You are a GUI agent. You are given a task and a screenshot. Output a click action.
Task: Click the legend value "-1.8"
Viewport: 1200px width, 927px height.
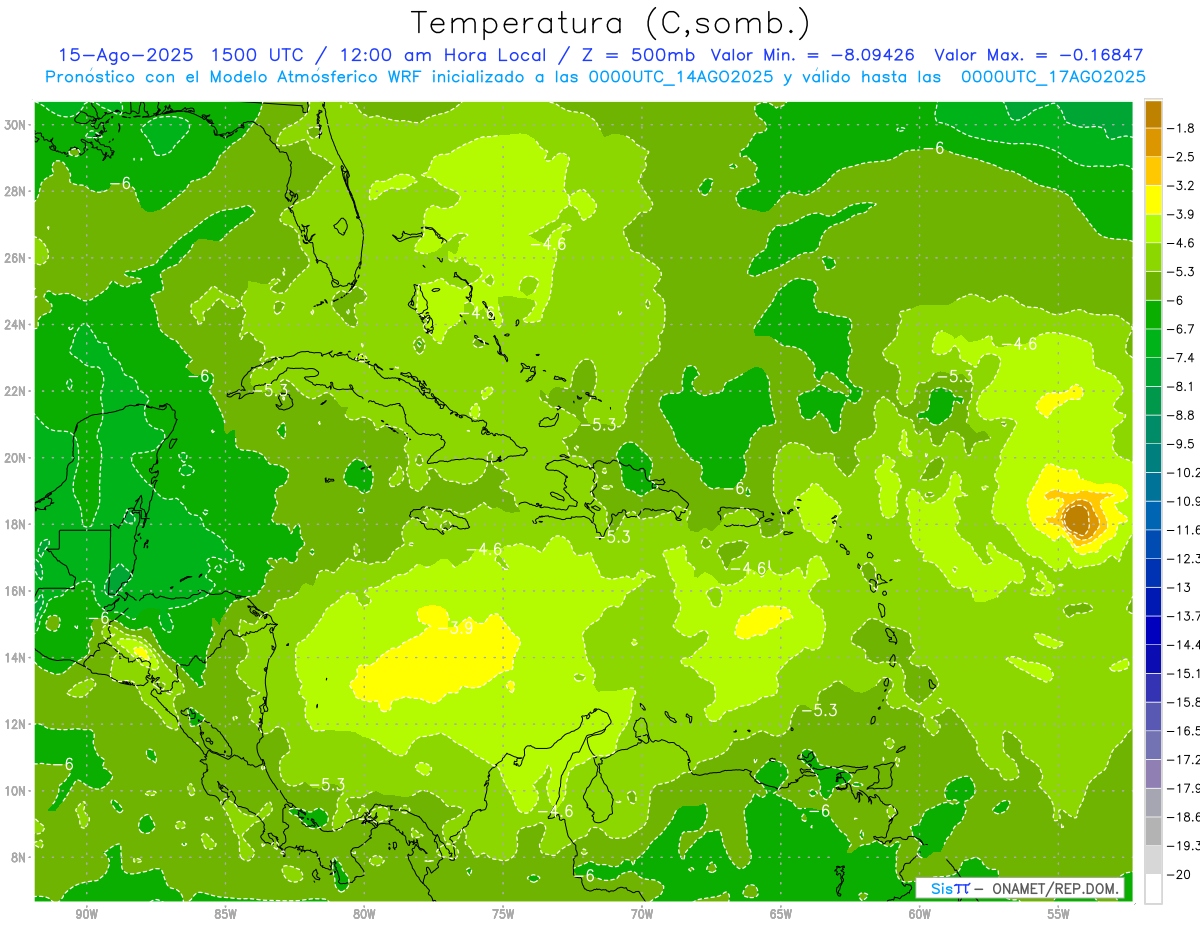[1182, 128]
